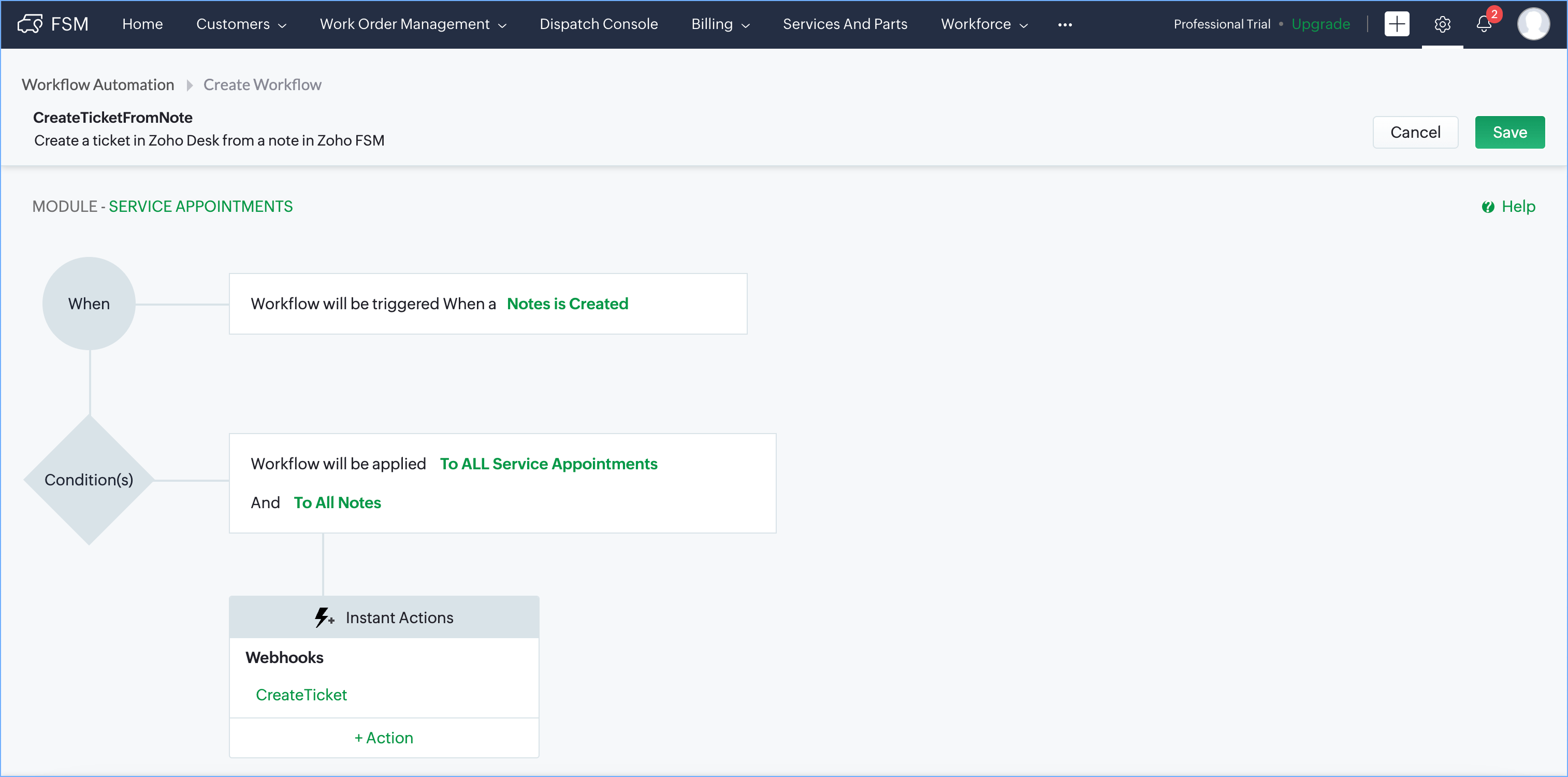Image resolution: width=1568 pixels, height=777 pixels.
Task: Open the settings gear icon
Action: [1442, 24]
